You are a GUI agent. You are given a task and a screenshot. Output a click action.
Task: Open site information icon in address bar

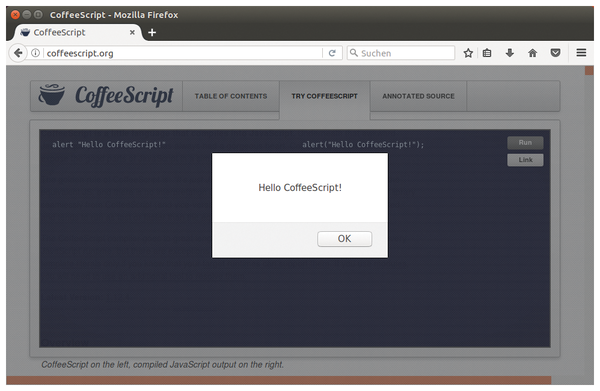click(35, 53)
